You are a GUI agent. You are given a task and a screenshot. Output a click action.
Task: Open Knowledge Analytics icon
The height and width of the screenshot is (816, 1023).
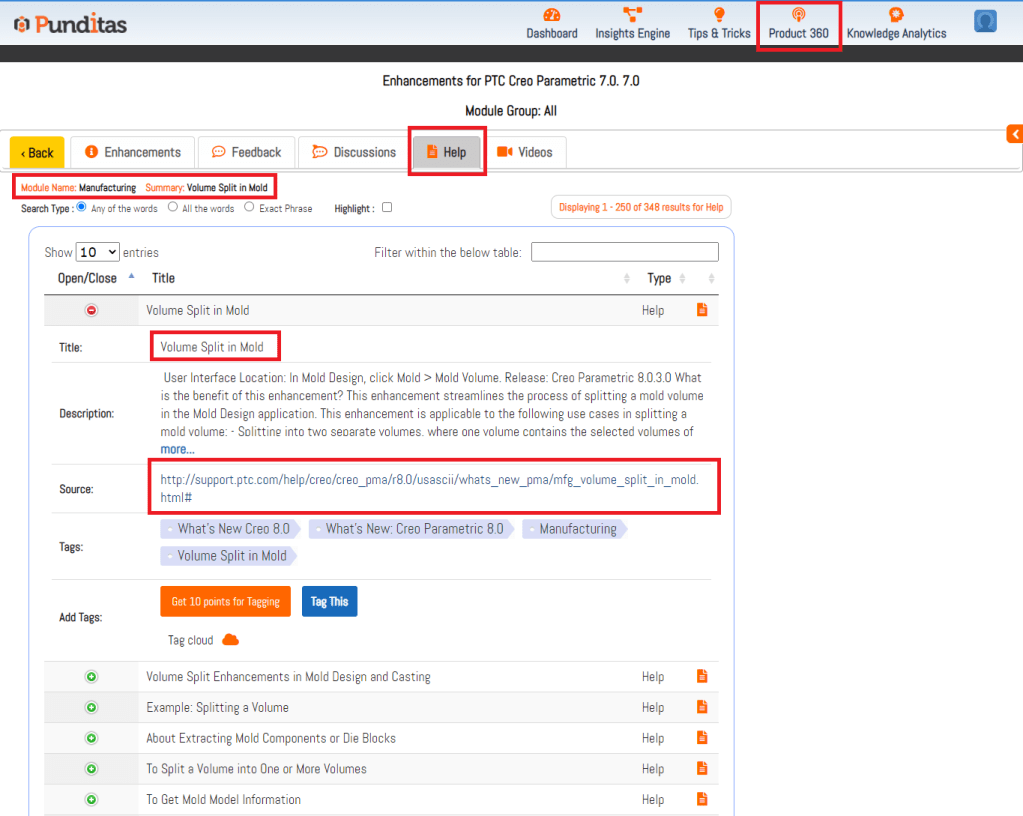tap(895, 15)
